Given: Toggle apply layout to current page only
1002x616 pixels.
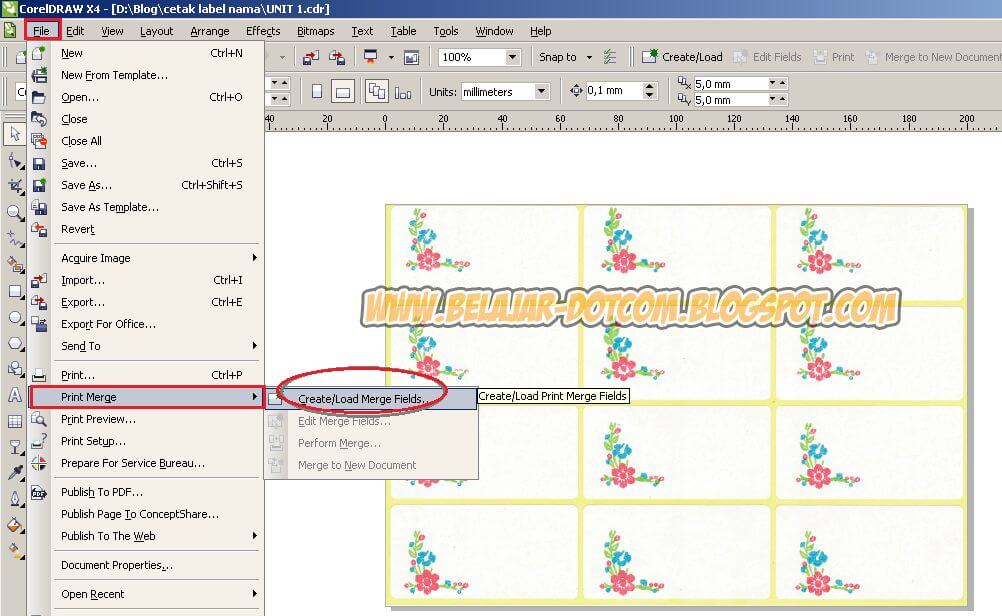Looking at the screenshot, I should click(403, 93).
